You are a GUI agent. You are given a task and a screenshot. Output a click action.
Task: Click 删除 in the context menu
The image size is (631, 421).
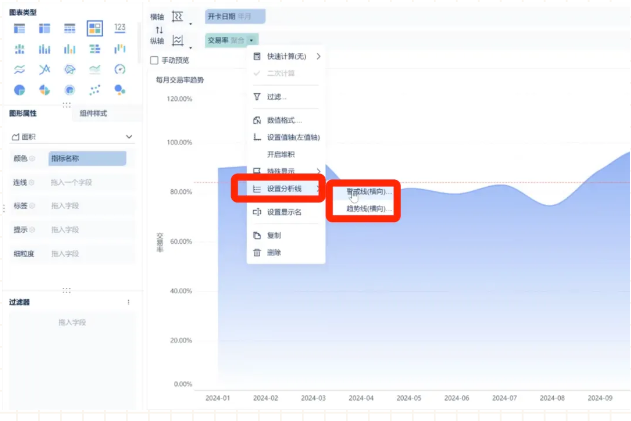[x=274, y=252]
